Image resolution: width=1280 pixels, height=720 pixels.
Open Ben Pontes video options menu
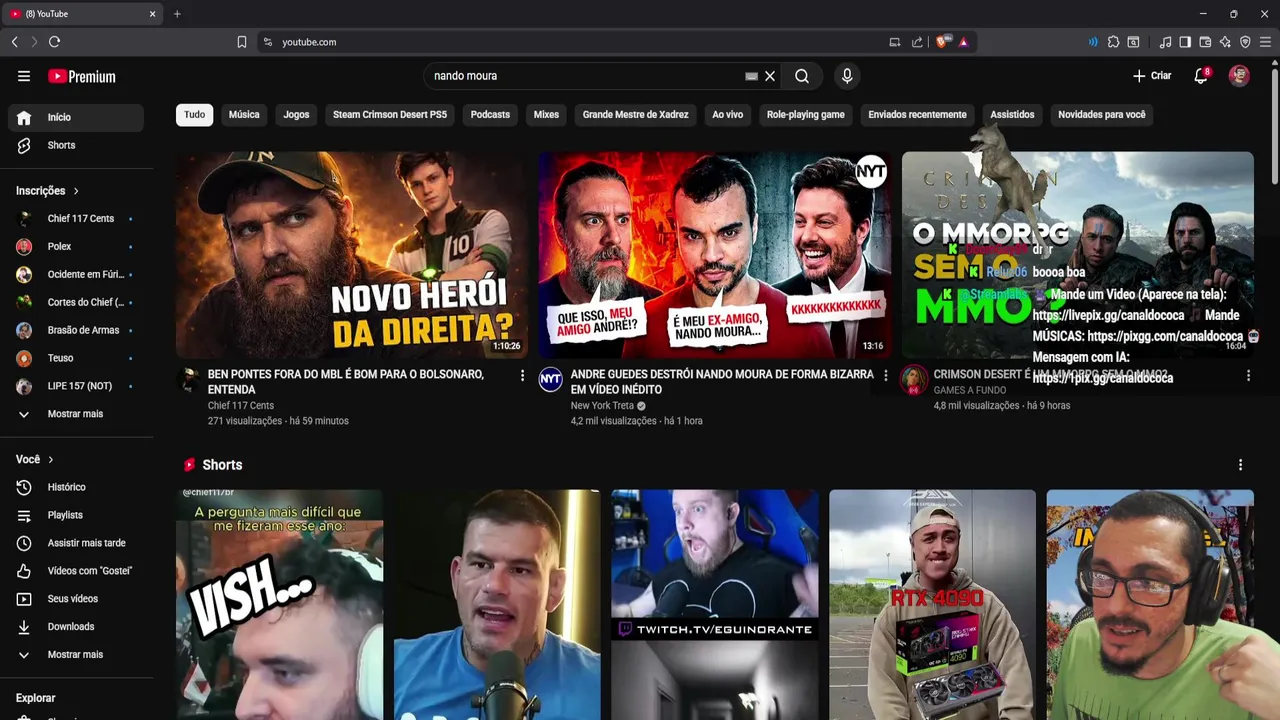coord(522,376)
